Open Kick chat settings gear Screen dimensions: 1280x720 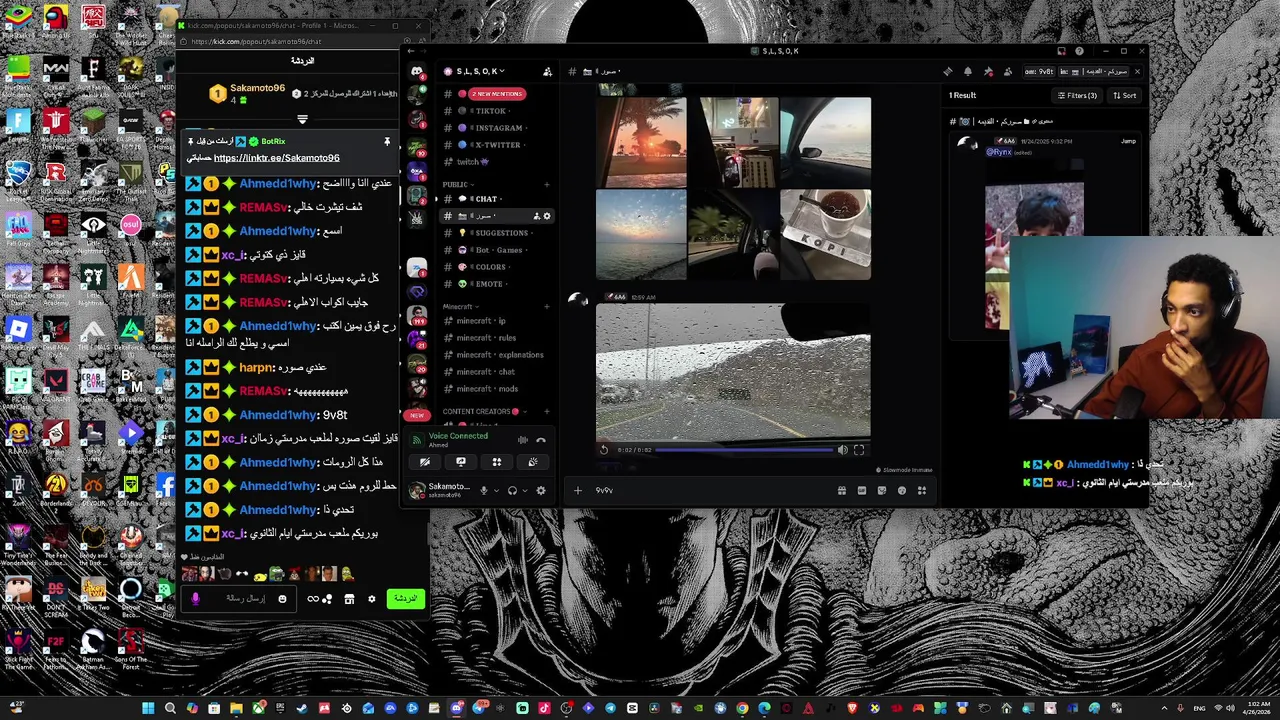[x=371, y=599]
